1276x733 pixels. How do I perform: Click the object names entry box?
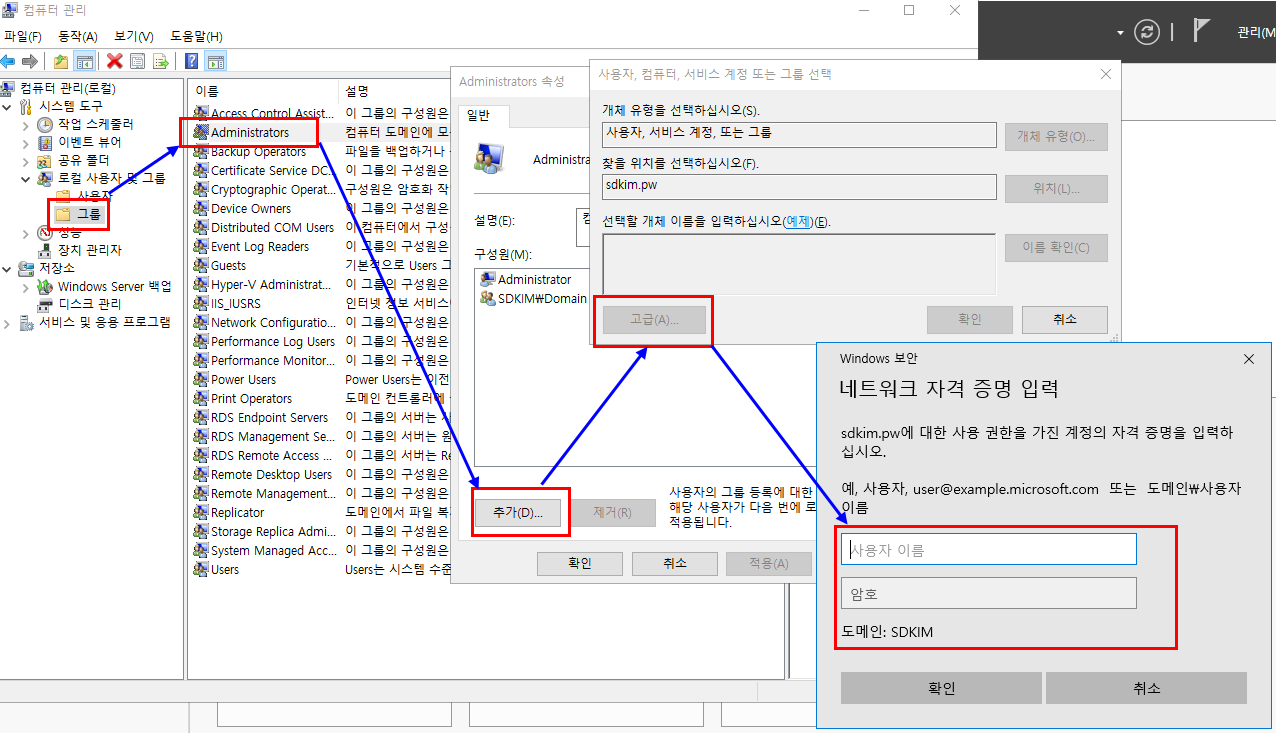(x=799, y=264)
